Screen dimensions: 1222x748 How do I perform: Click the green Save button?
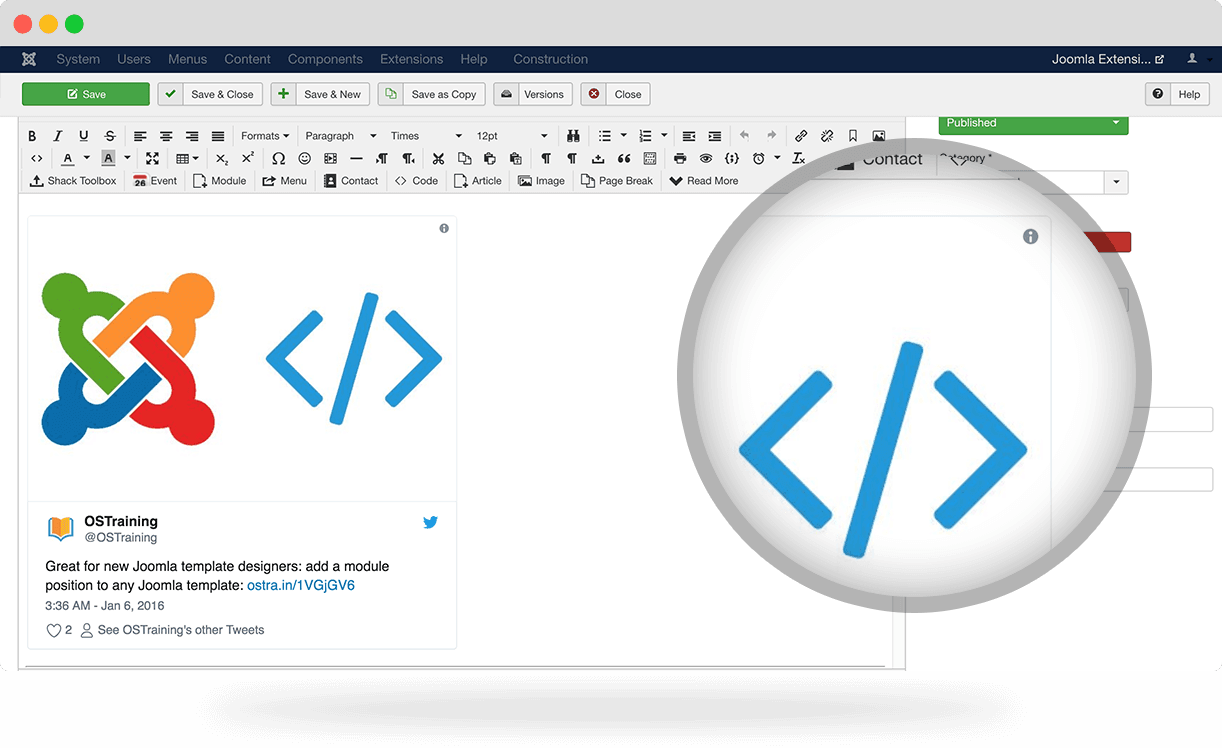(x=86, y=94)
